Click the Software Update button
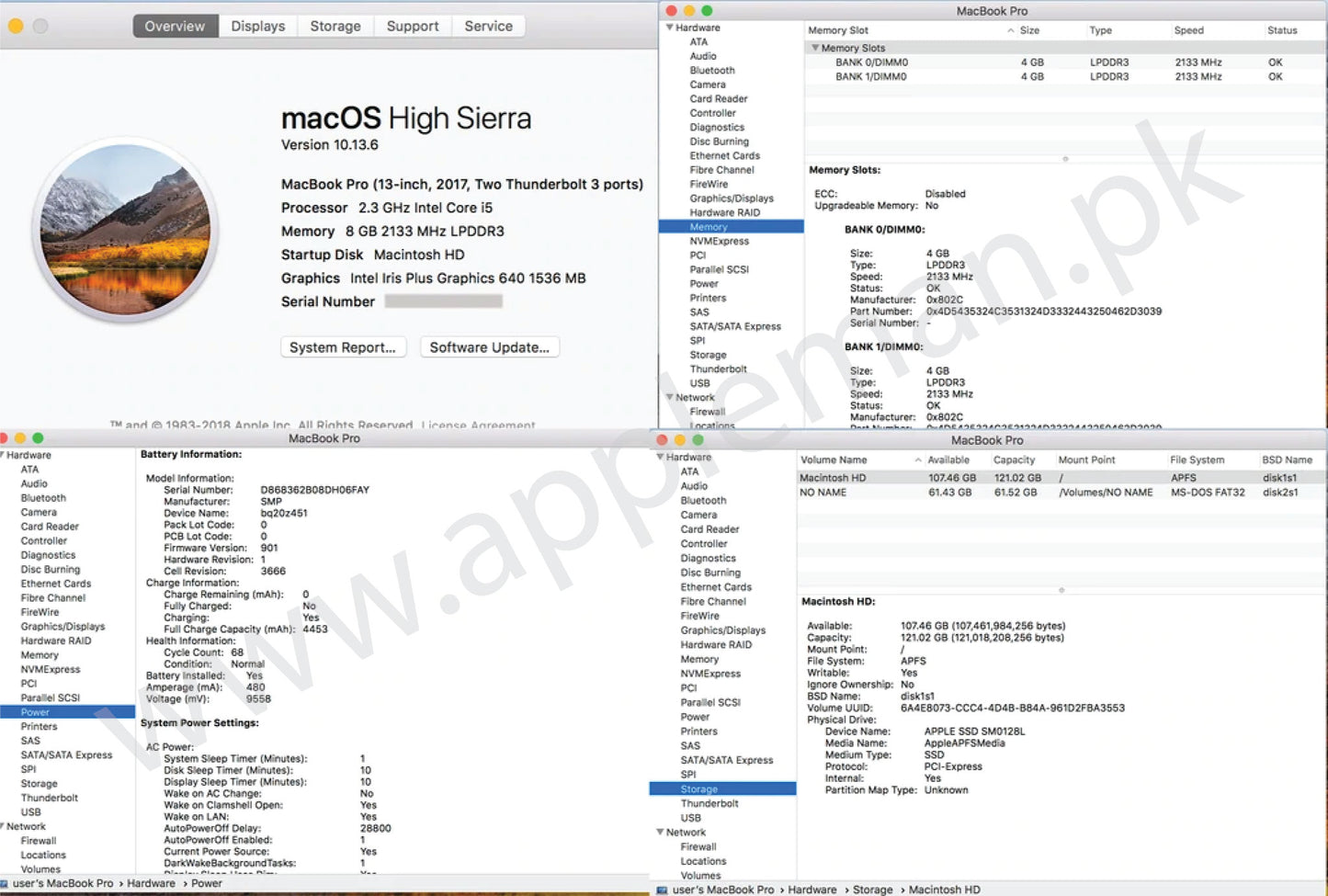Image resolution: width=1328 pixels, height=896 pixels. pos(490,347)
